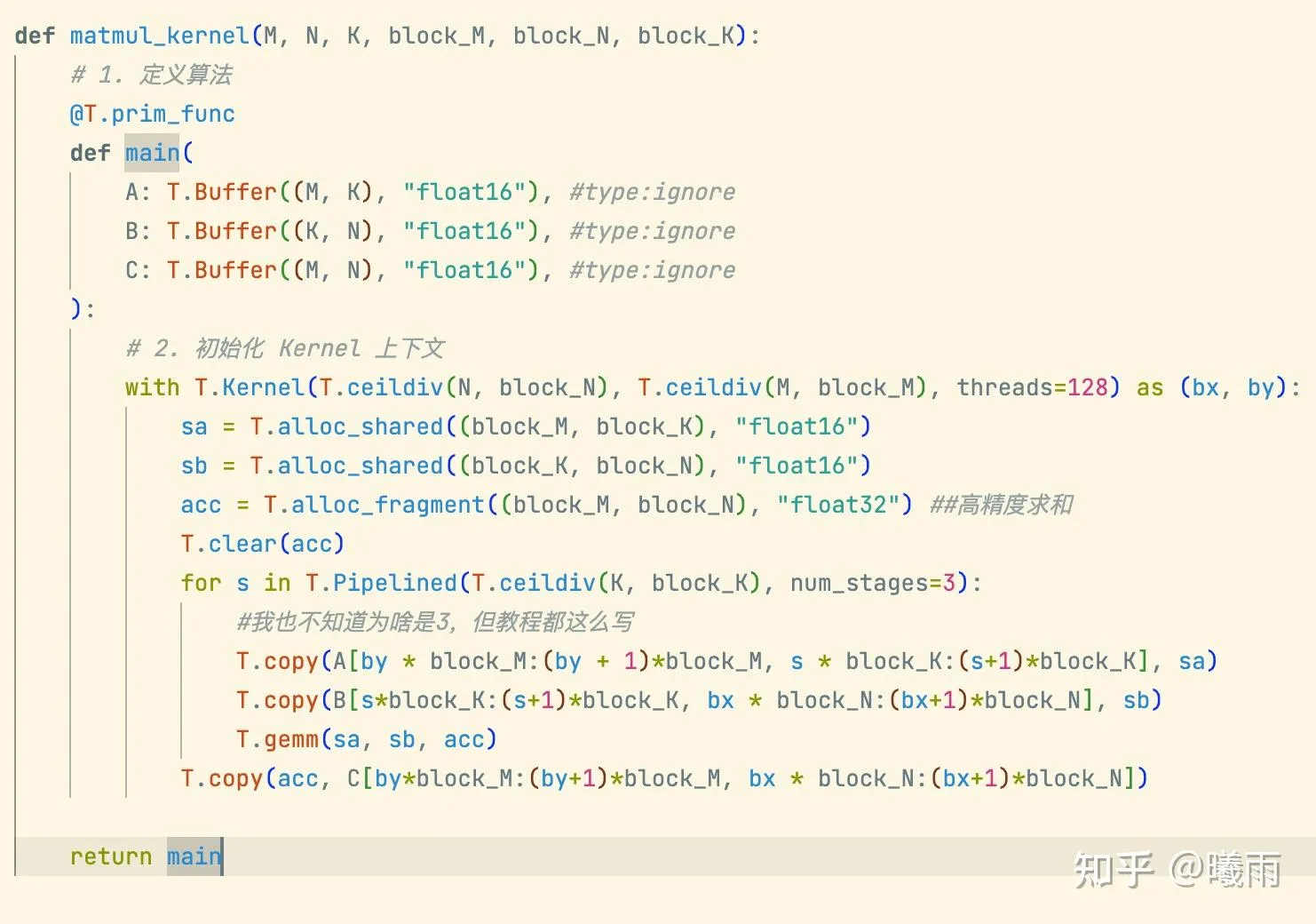This screenshot has height=924, width=1316.
Task: Click T.copy on the line copying B to sb
Action: 277,700
